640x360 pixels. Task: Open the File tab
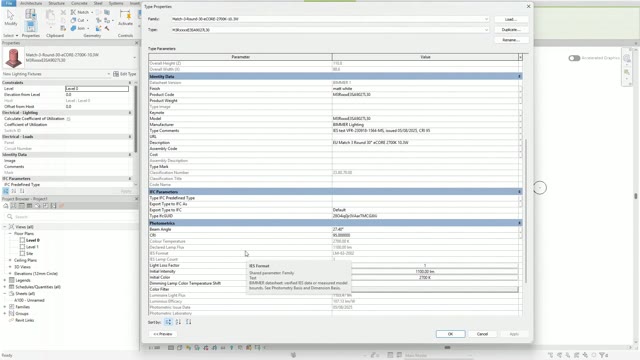pos(9,3)
